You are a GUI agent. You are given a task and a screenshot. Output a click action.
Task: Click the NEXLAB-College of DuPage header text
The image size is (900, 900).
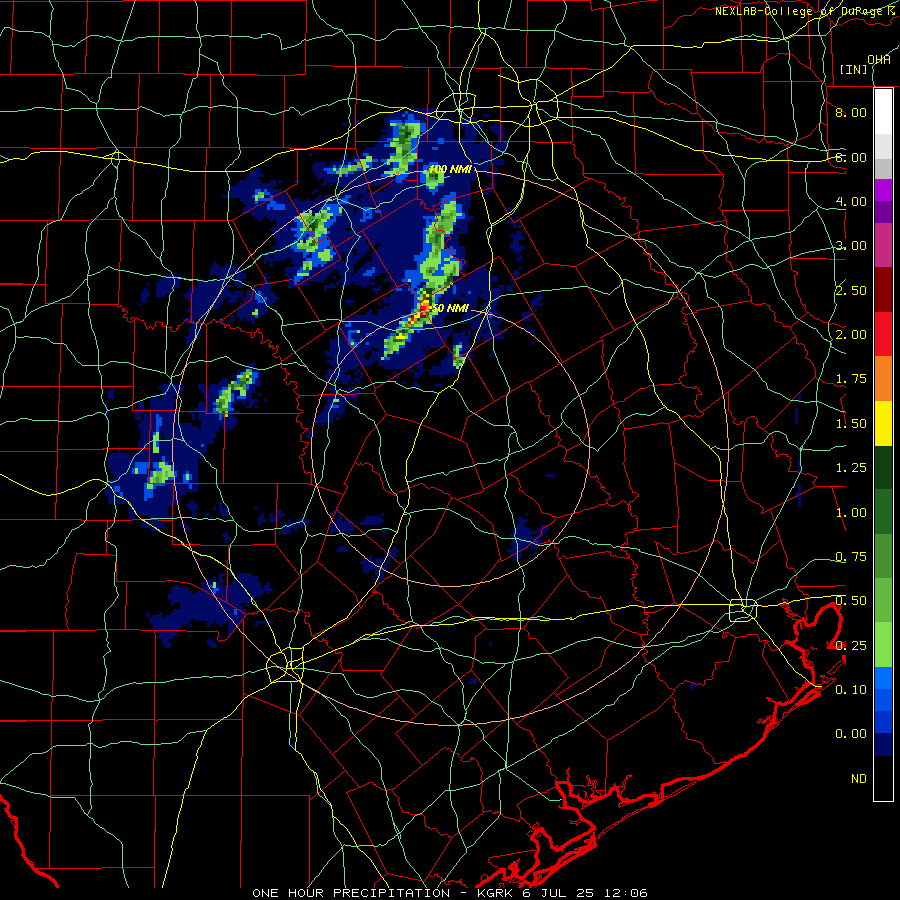point(806,11)
